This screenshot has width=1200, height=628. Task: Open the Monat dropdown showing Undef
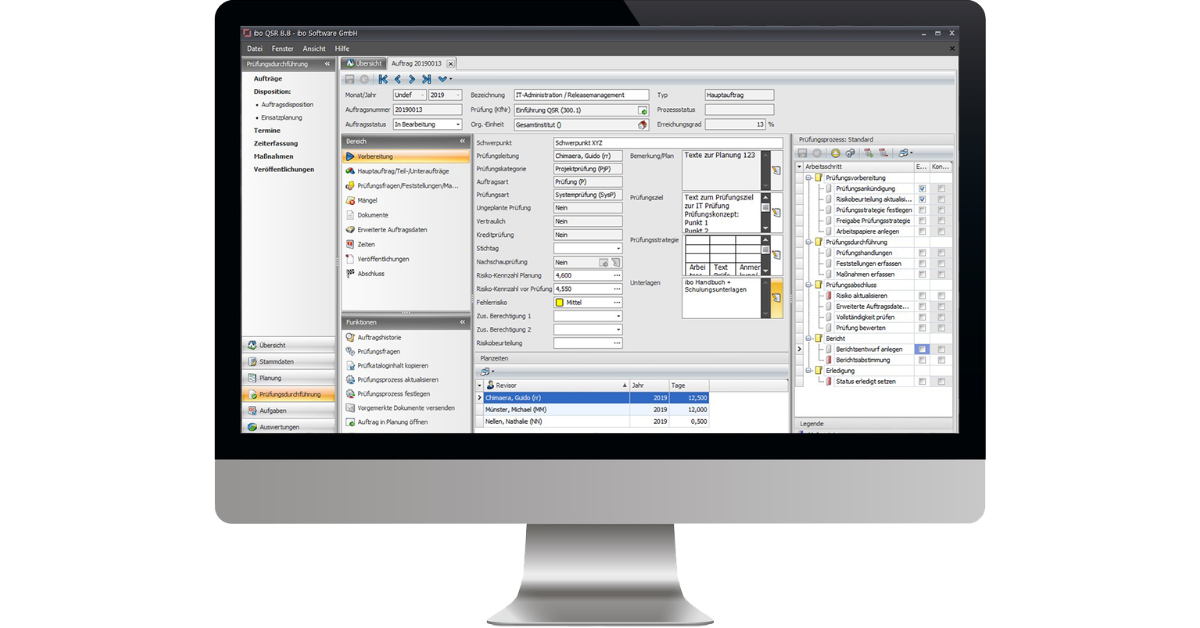click(x=422, y=95)
